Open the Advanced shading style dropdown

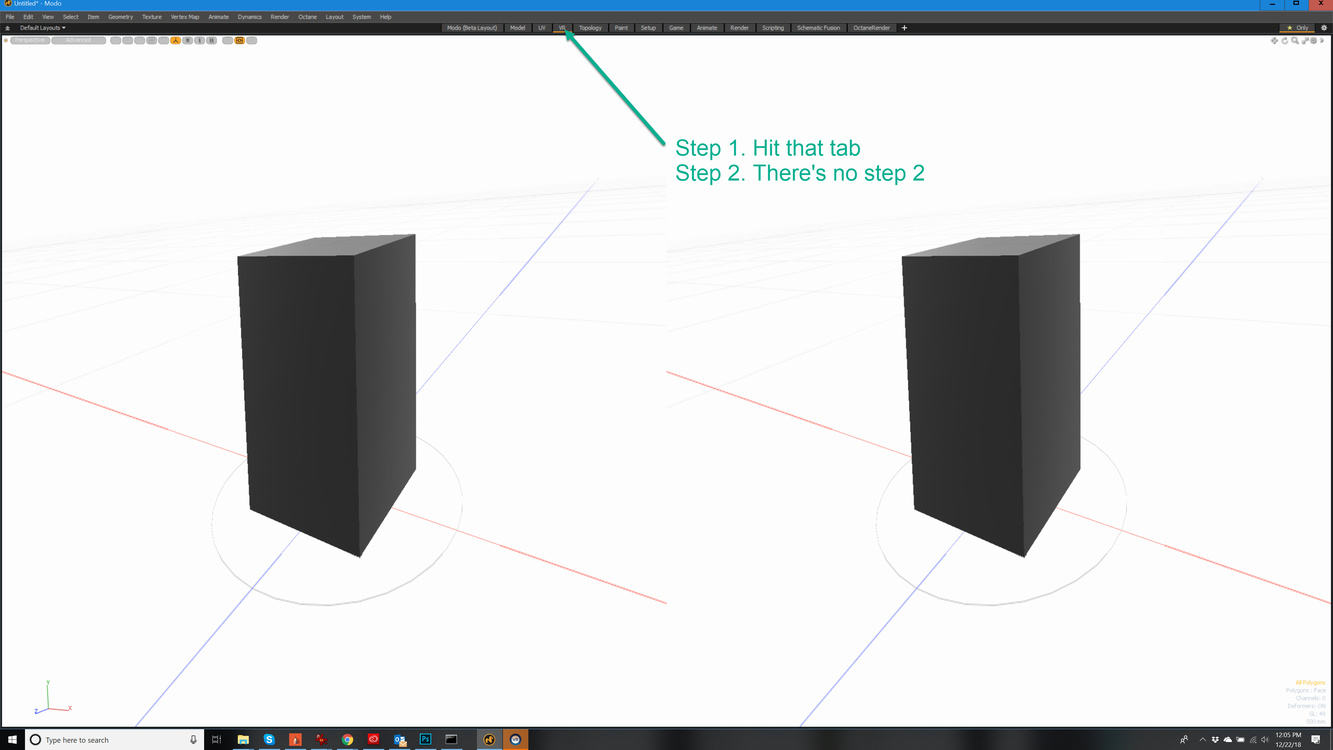pyautogui.click(x=79, y=40)
